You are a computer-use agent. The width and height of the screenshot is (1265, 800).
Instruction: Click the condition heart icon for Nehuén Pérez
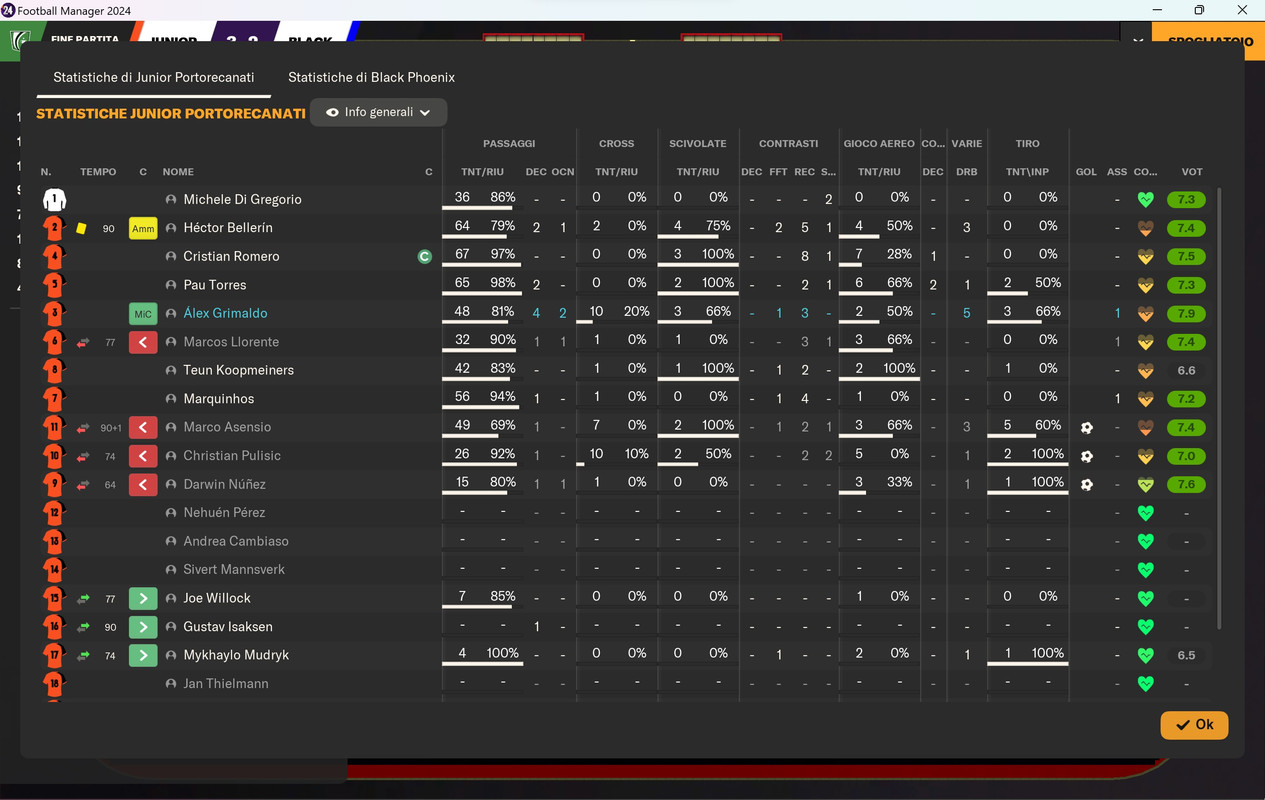1146,513
